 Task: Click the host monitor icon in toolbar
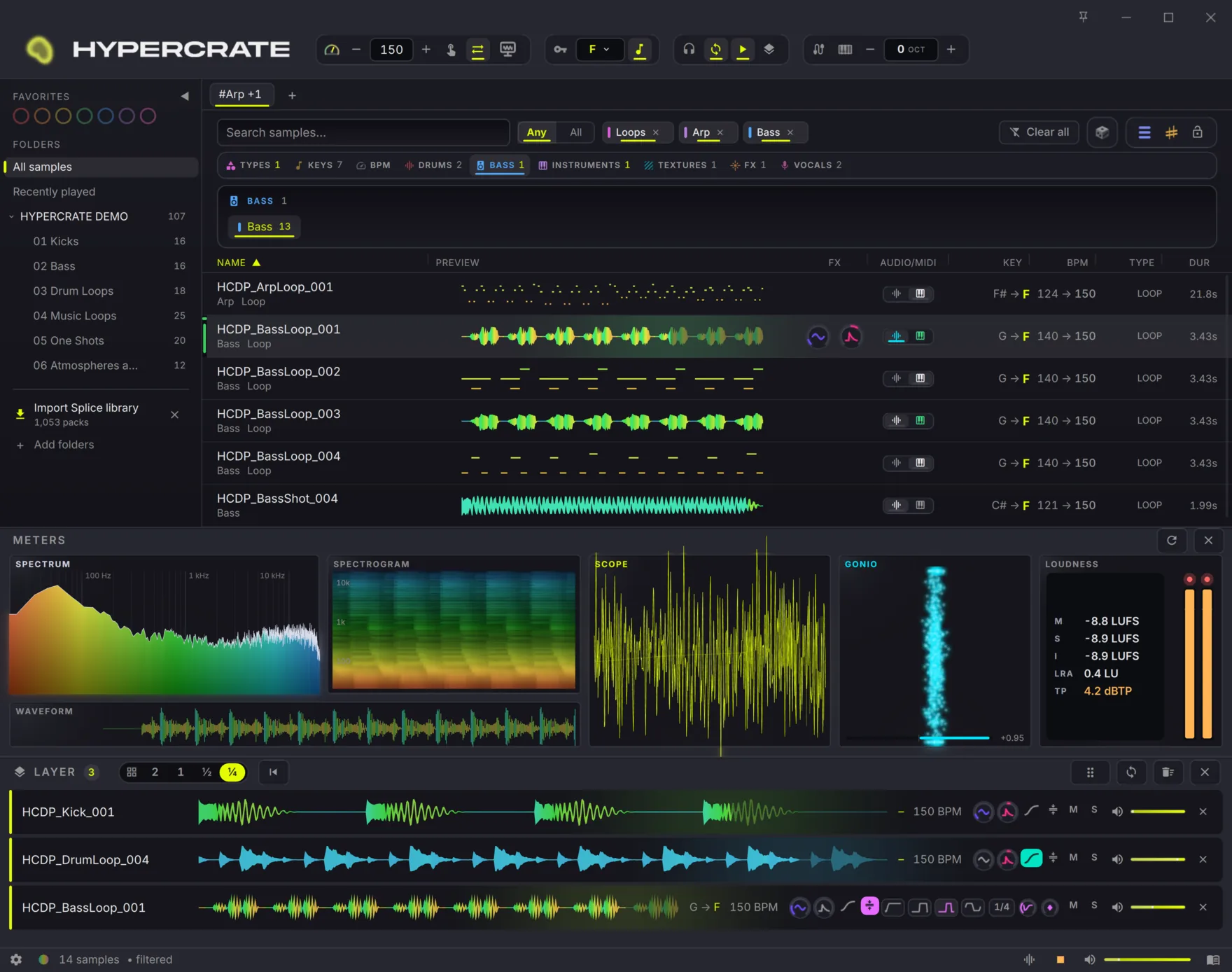tap(508, 49)
